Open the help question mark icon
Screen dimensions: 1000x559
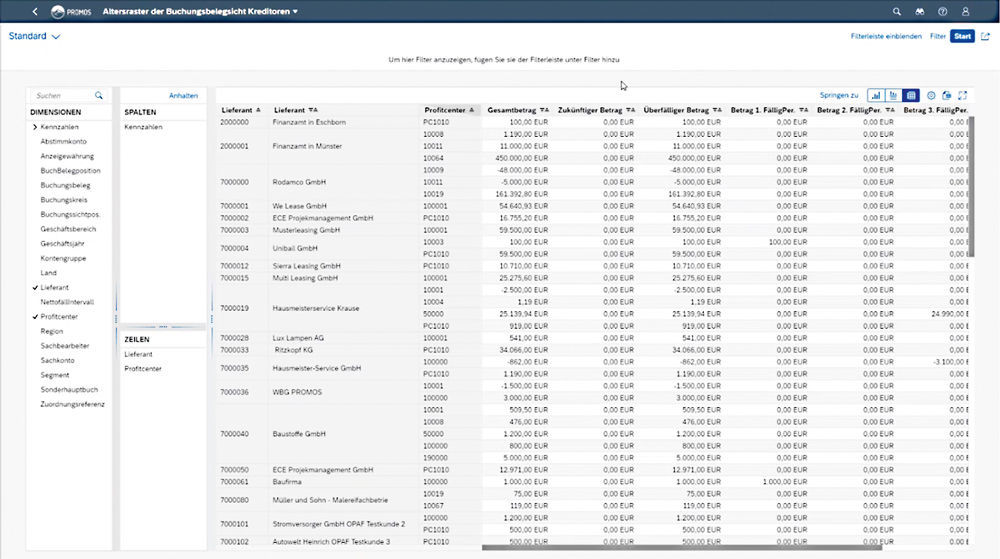[942, 11]
